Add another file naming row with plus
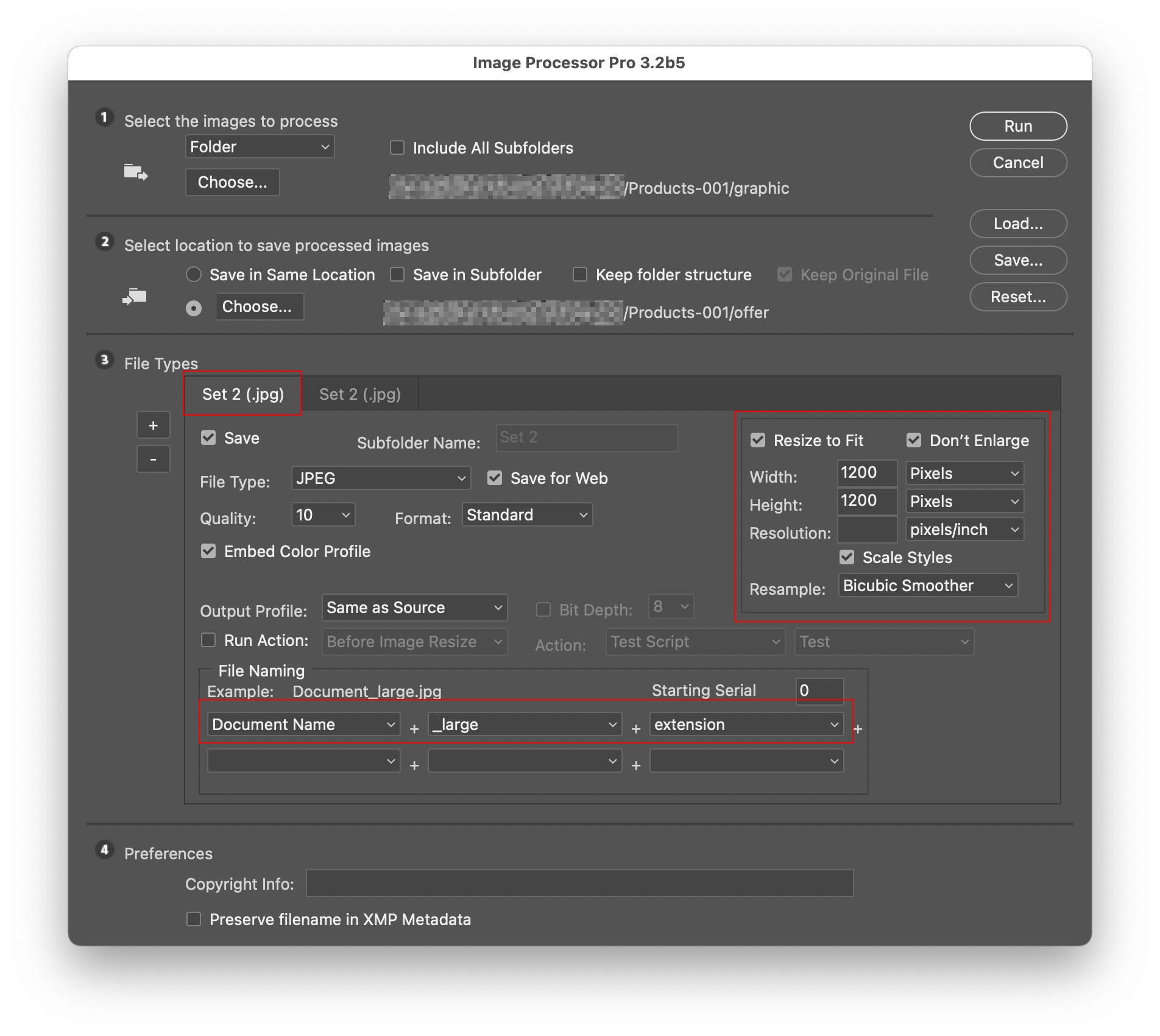 click(858, 729)
